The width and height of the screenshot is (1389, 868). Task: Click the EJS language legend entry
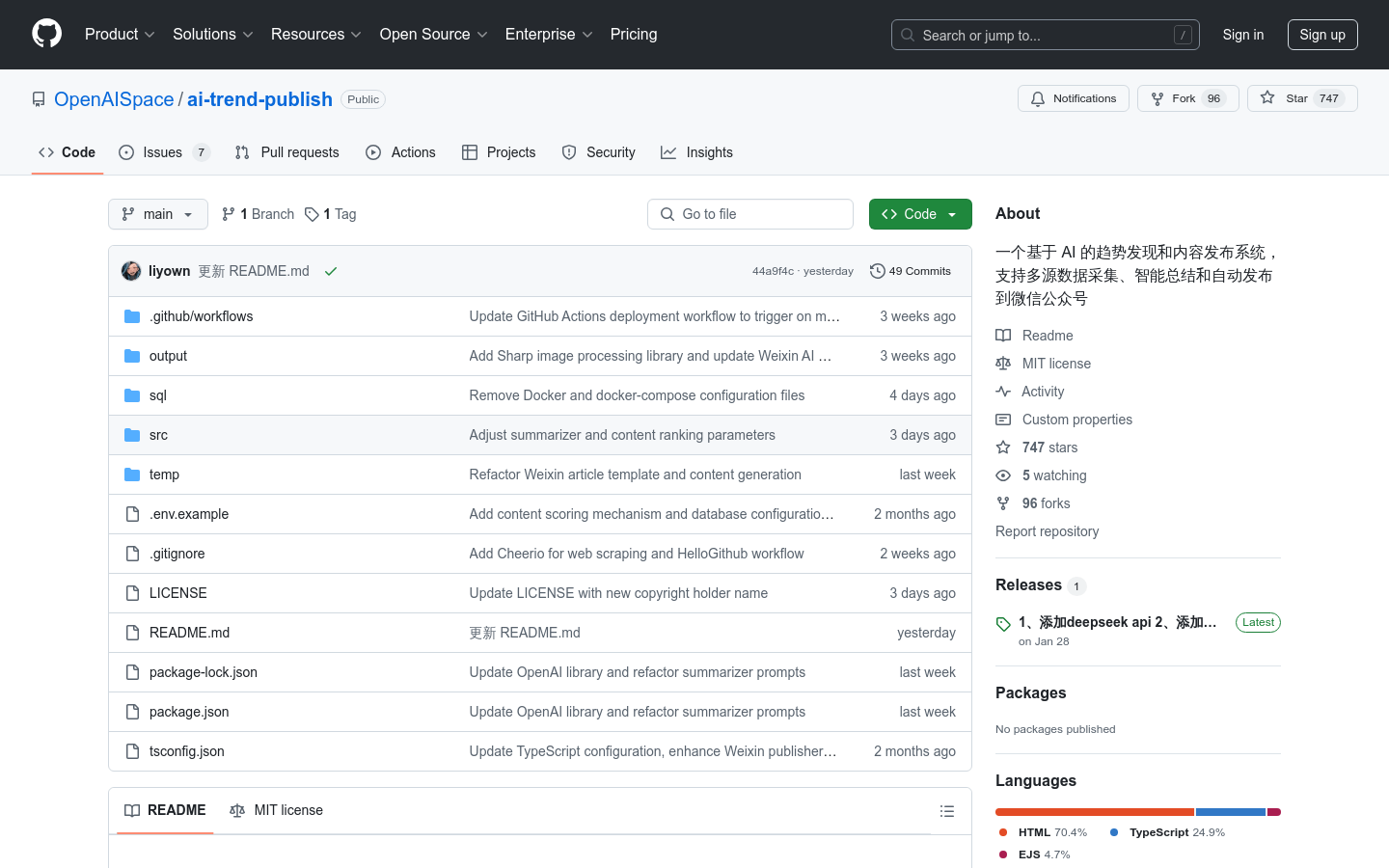[x=1034, y=854]
